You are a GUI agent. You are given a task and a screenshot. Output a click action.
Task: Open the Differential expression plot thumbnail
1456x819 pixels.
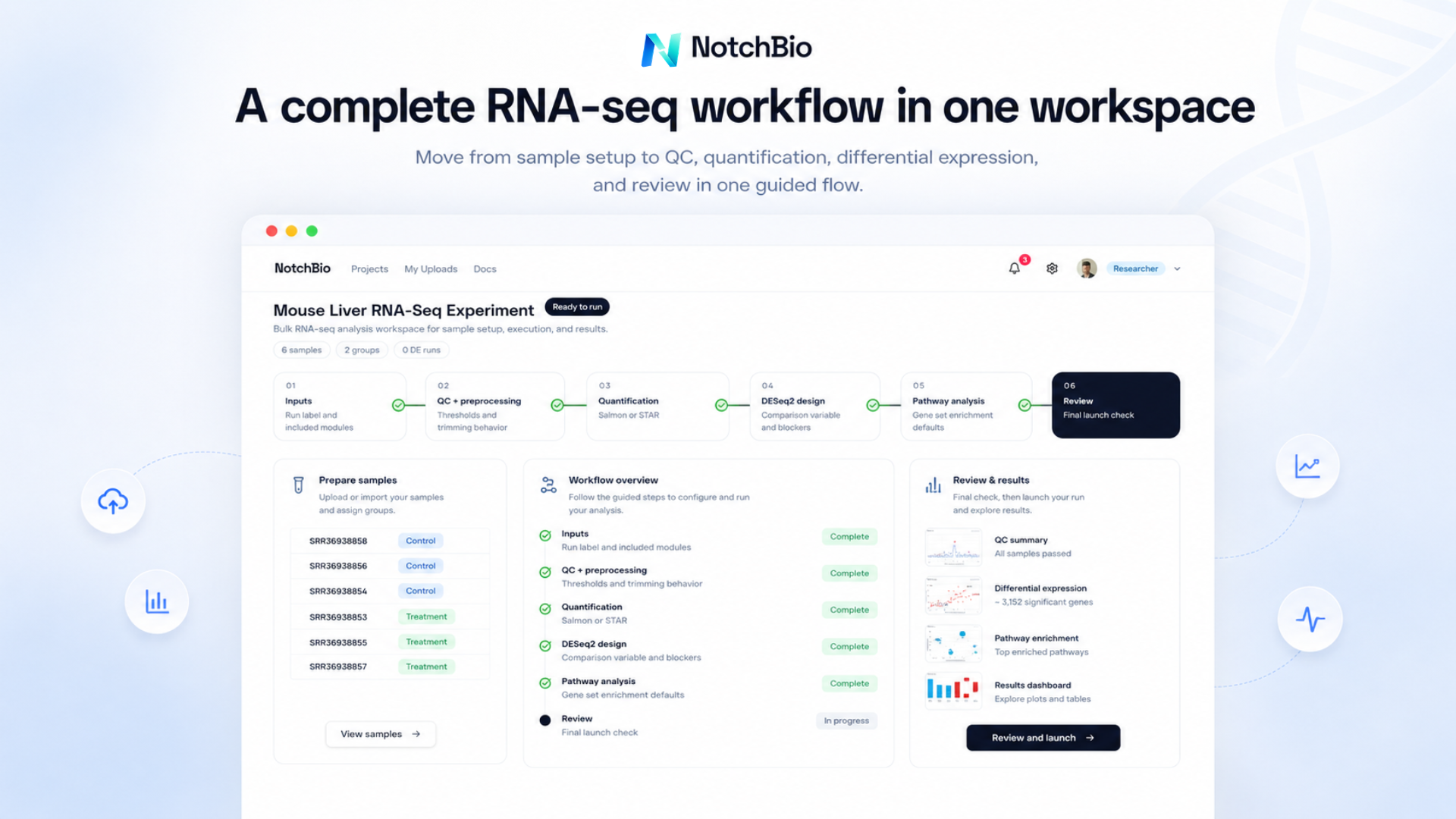(953, 595)
